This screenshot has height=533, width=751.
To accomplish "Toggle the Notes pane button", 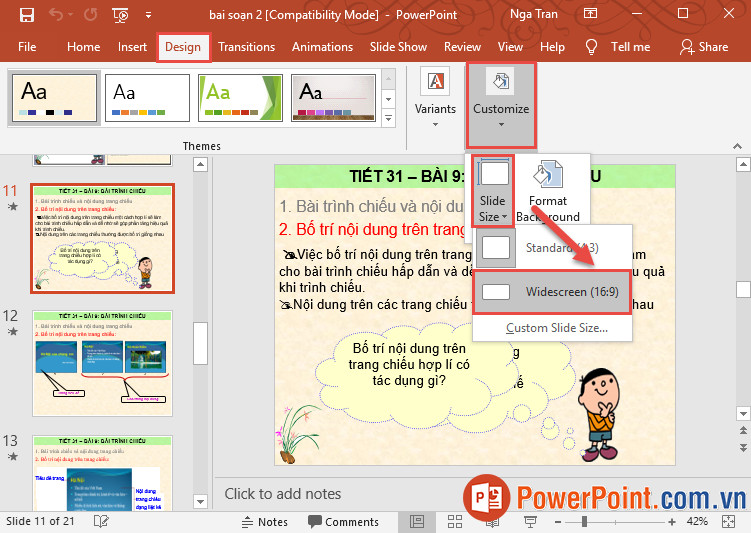I will (264, 522).
